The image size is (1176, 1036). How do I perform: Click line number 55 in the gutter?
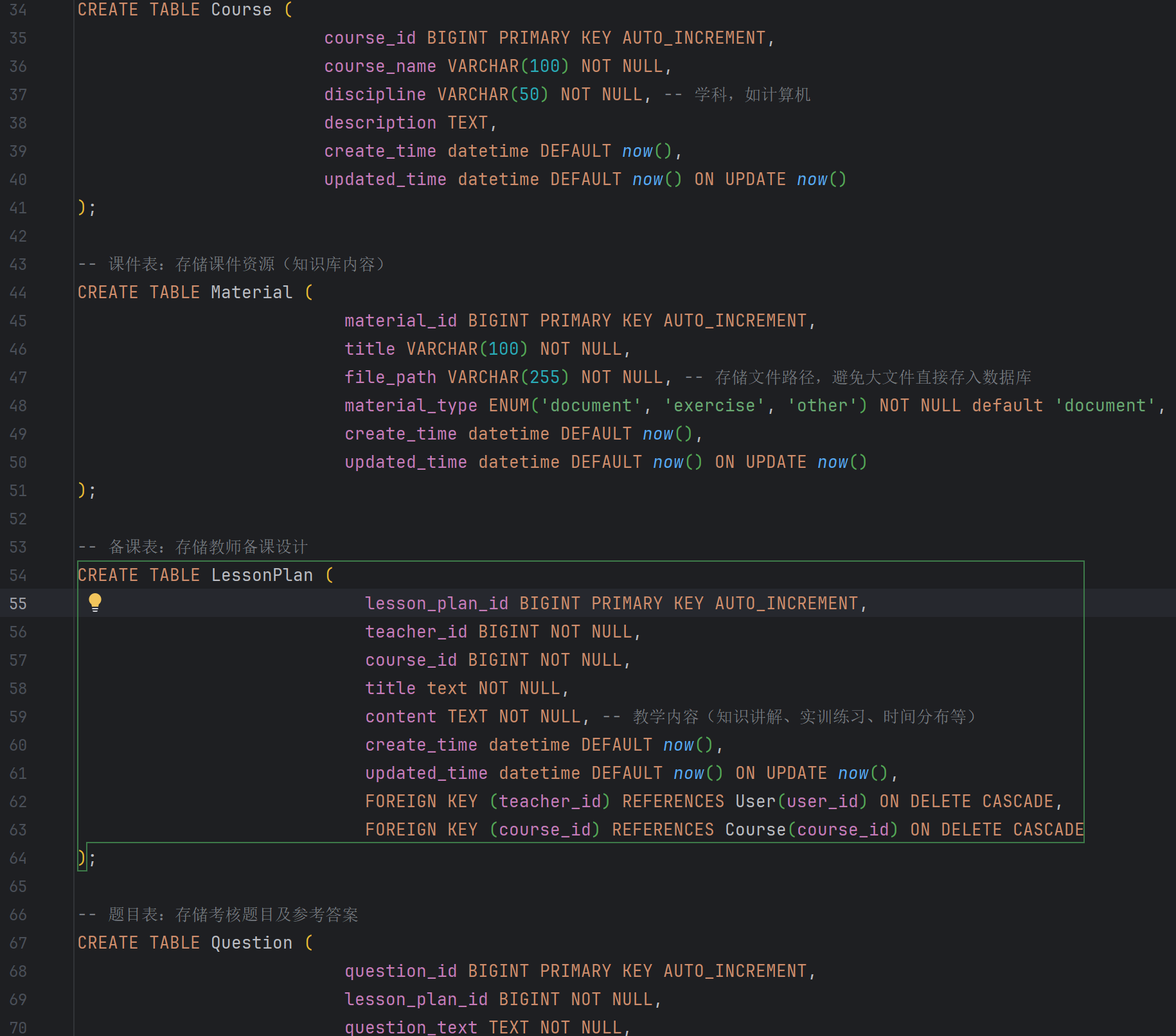(18, 603)
